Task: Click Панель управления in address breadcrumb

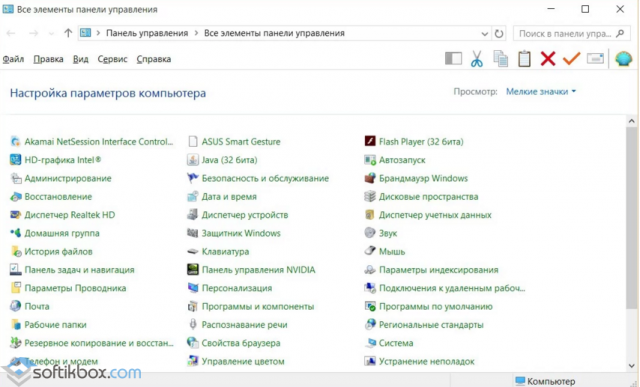Action: tap(147, 33)
